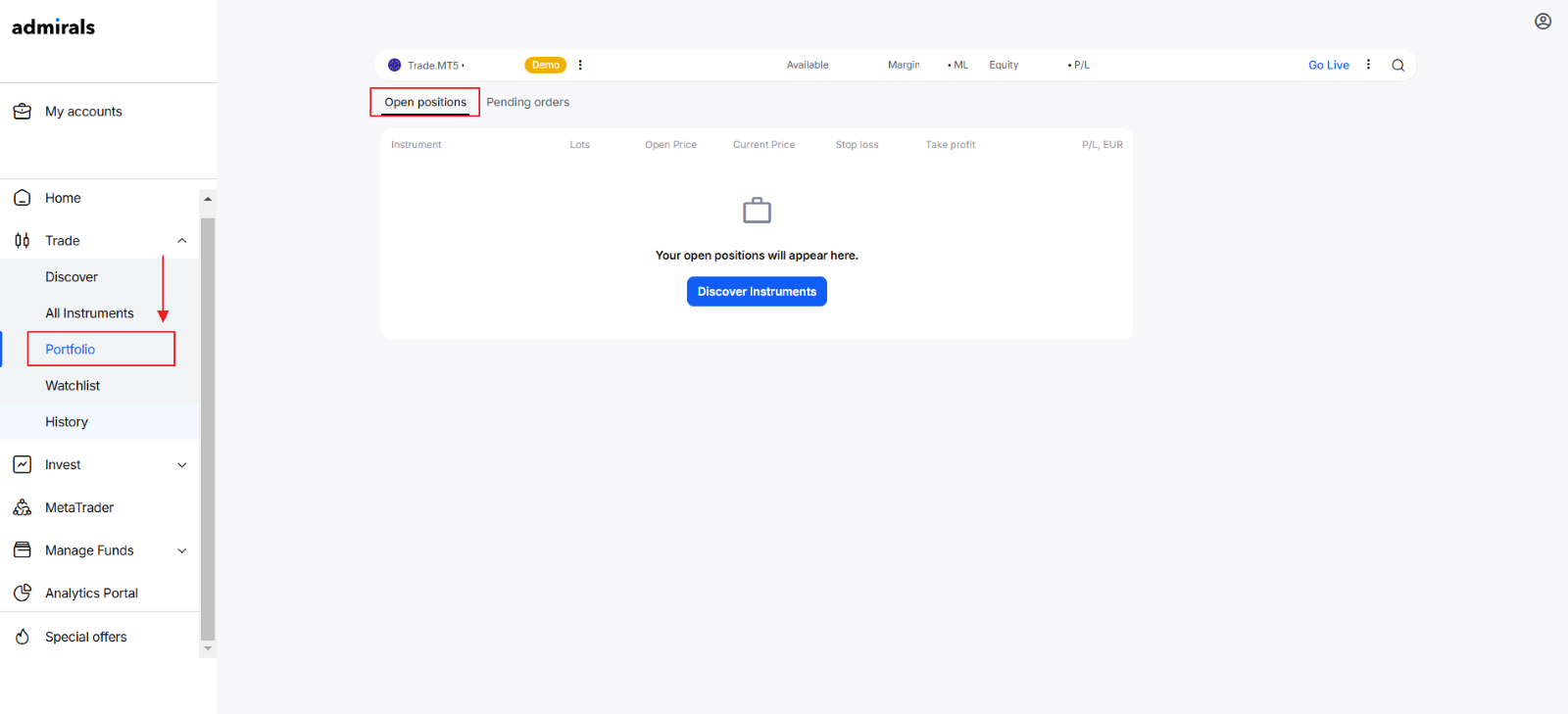Open the Analytics Portal
1568x714 pixels.
pos(91,594)
